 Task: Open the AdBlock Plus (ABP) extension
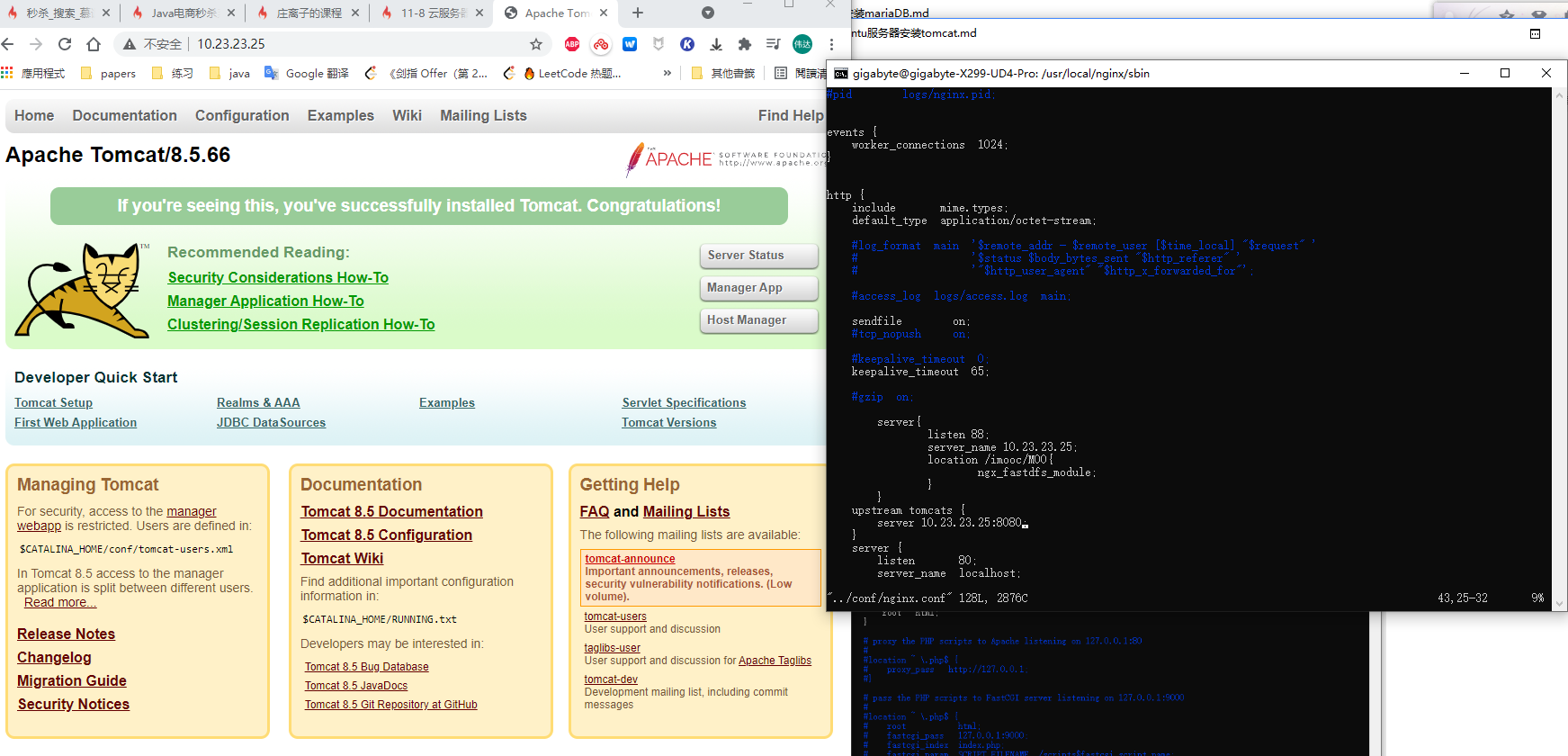click(x=572, y=44)
